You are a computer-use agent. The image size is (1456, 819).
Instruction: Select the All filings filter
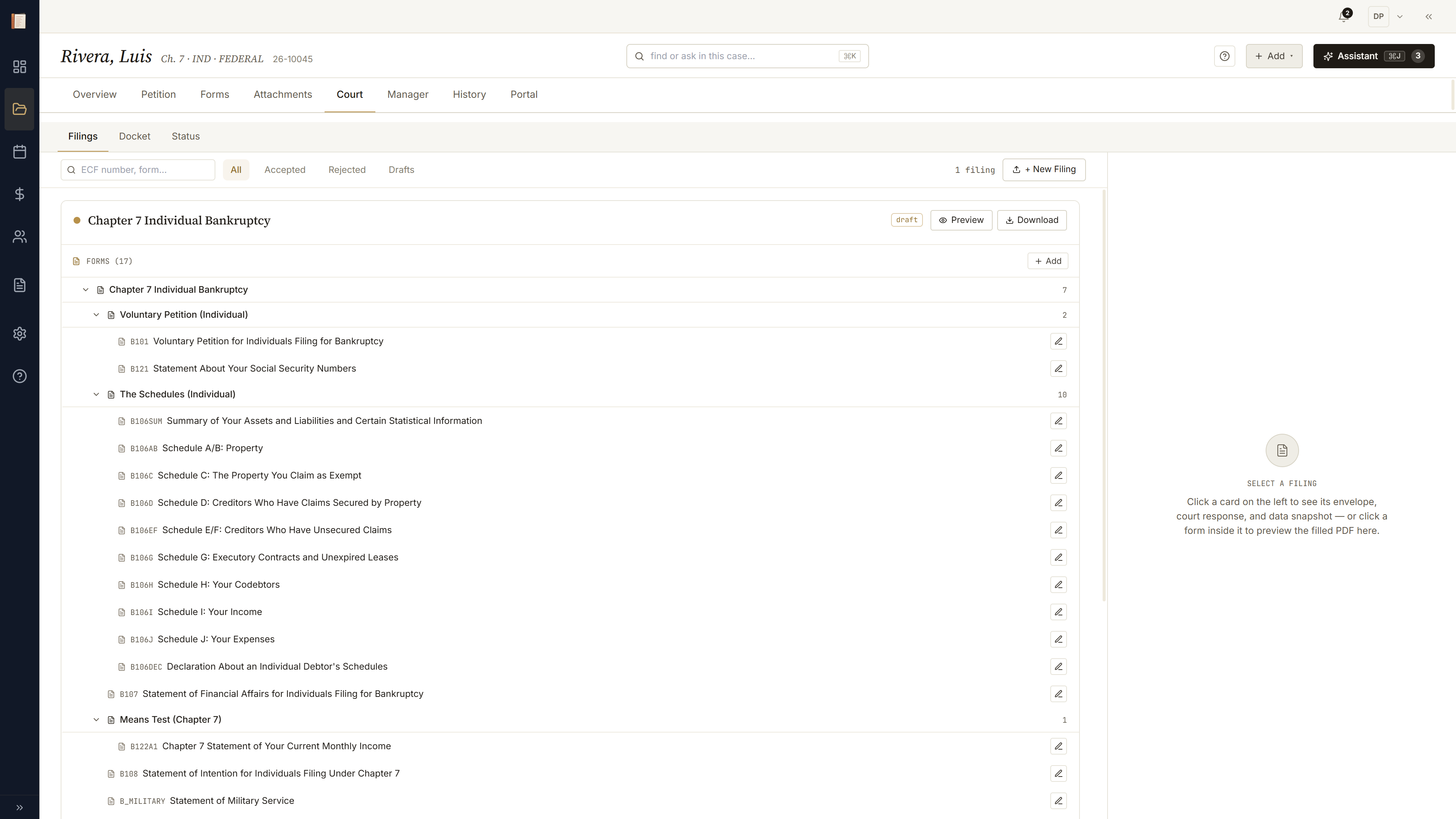tap(236, 169)
